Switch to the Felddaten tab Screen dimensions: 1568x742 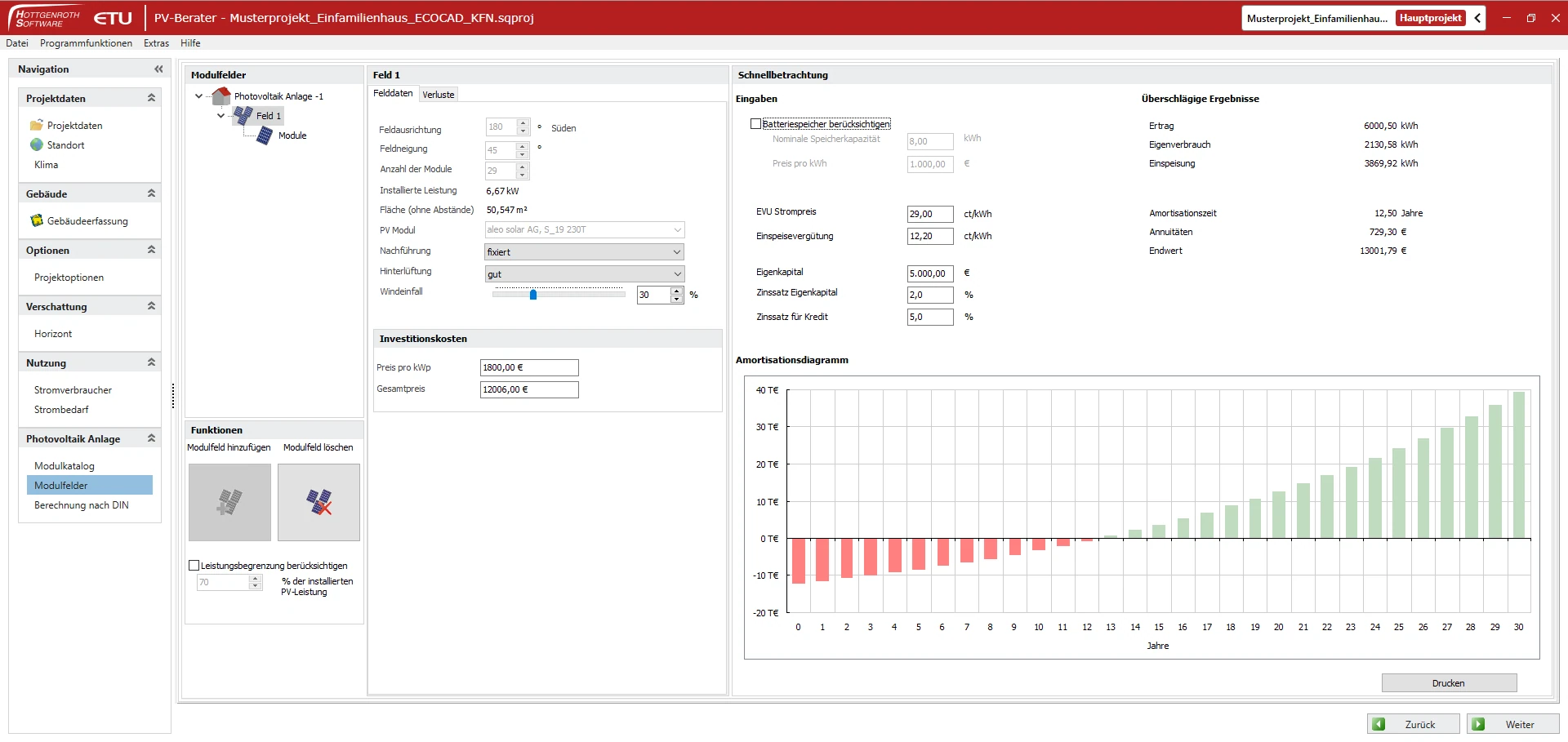(393, 93)
